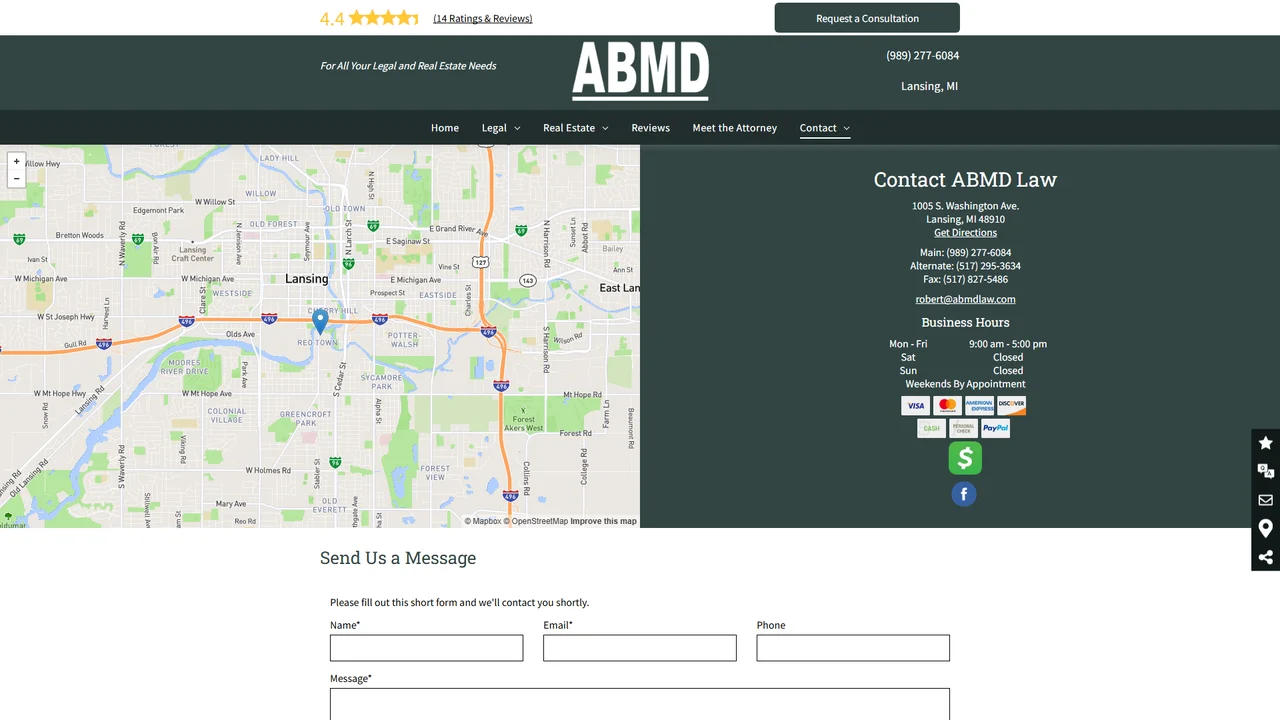Click the share icon in side panel
This screenshot has width=1280, height=720.
tap(1265, 557)
